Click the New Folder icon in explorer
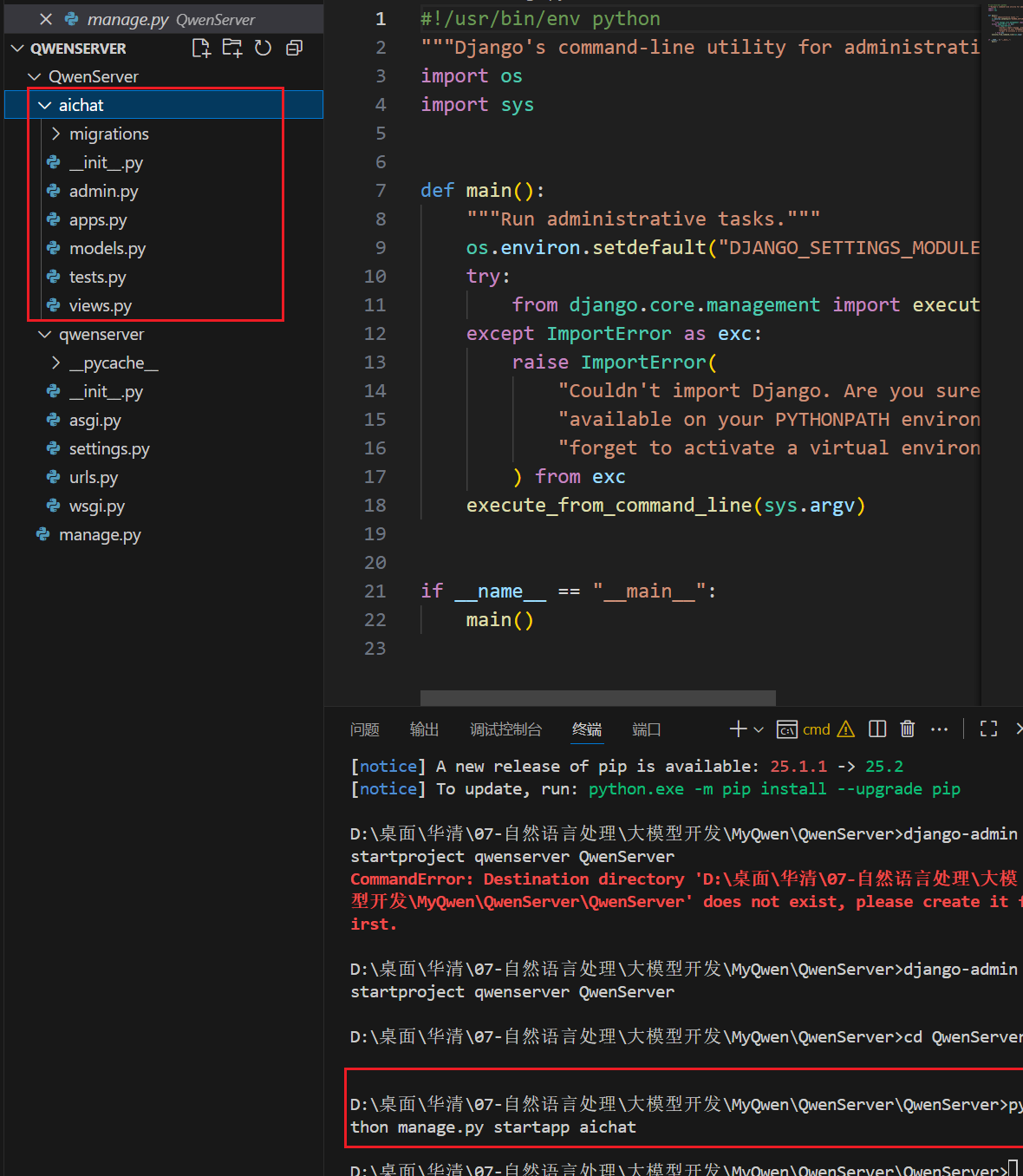Image resolution: width=1023 pixels, height=1176 pixels. [232, 49]
